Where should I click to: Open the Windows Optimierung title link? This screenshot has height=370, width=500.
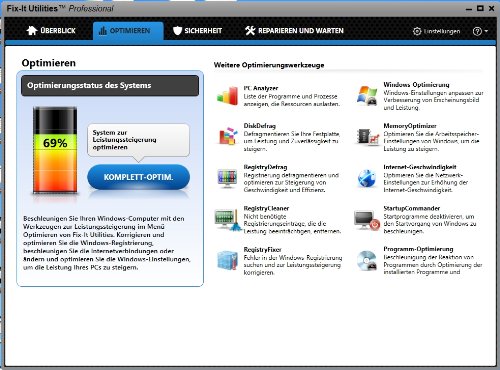416,85
